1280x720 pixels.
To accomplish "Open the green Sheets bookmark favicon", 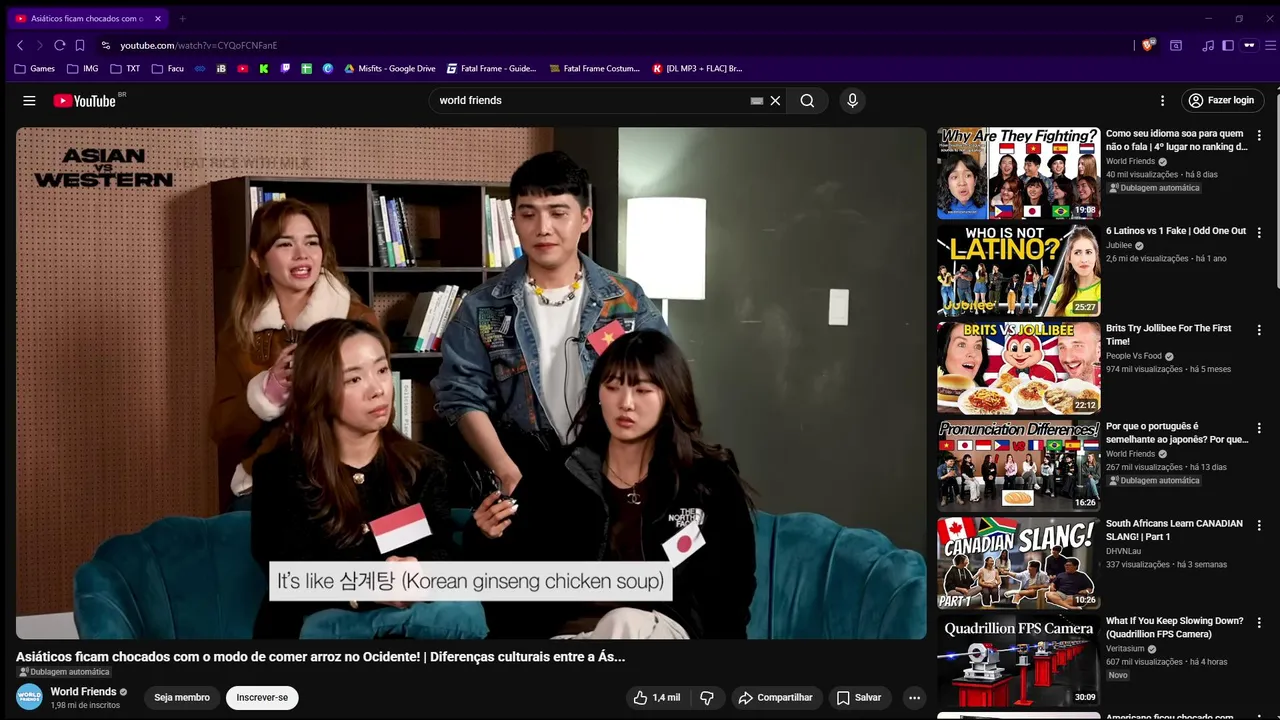I will [306, 69].
